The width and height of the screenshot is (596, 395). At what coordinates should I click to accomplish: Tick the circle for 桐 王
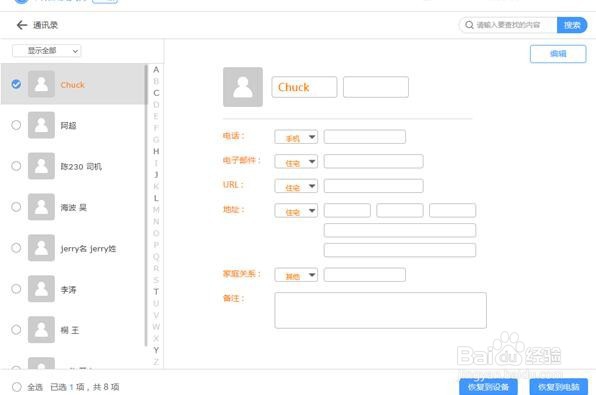click(16, 330)
